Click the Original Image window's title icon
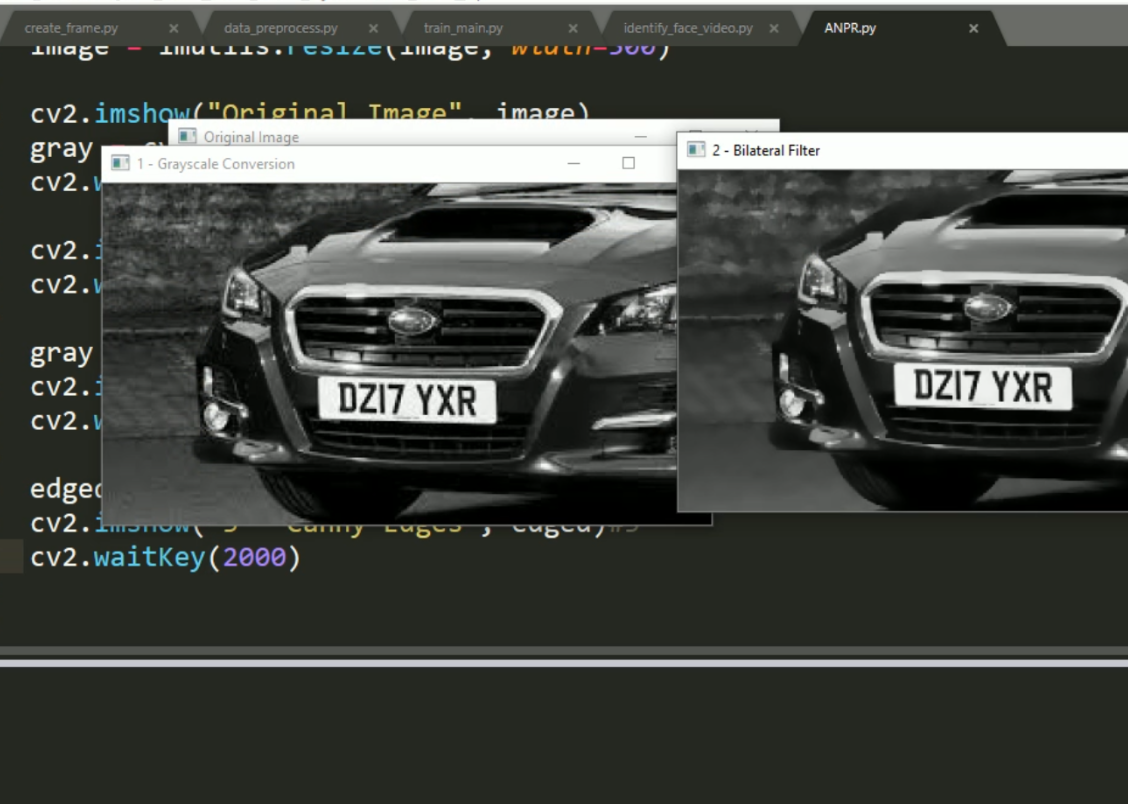Screen dimensions: 1128x804 187,136
